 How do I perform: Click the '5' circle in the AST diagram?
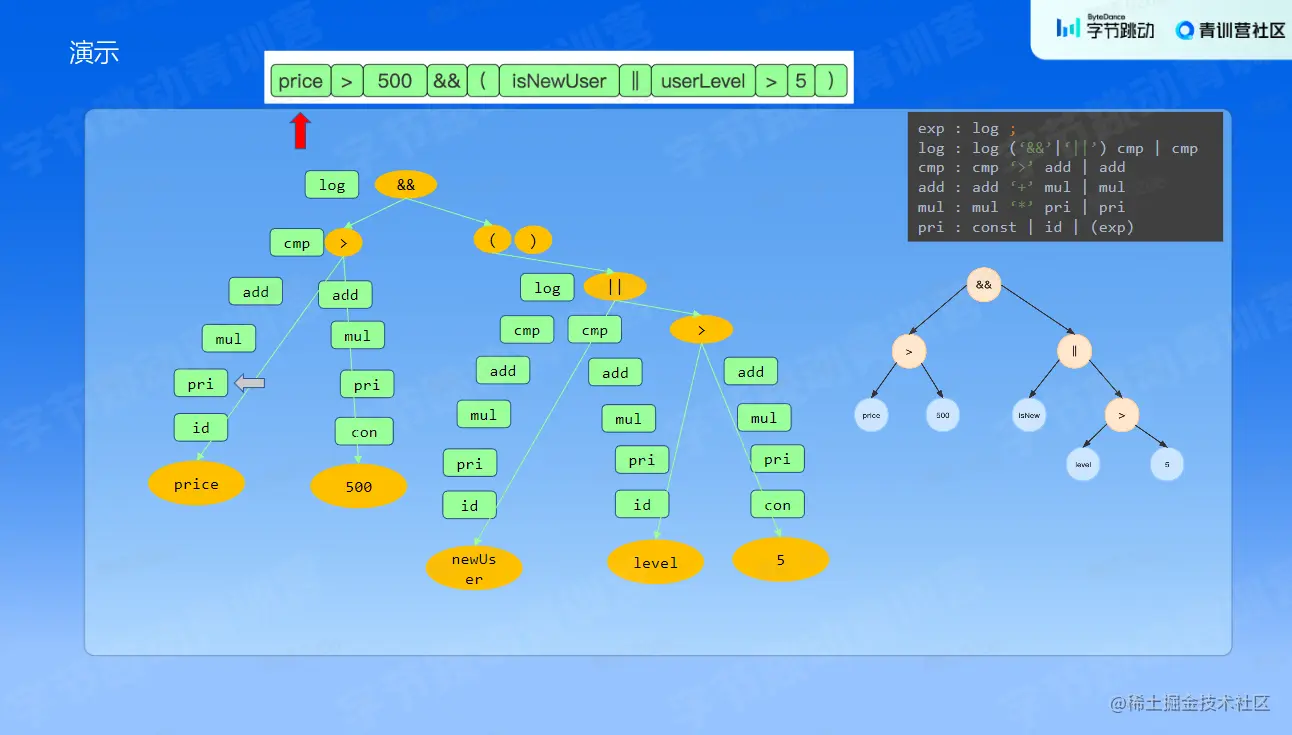click(1167, 464)
